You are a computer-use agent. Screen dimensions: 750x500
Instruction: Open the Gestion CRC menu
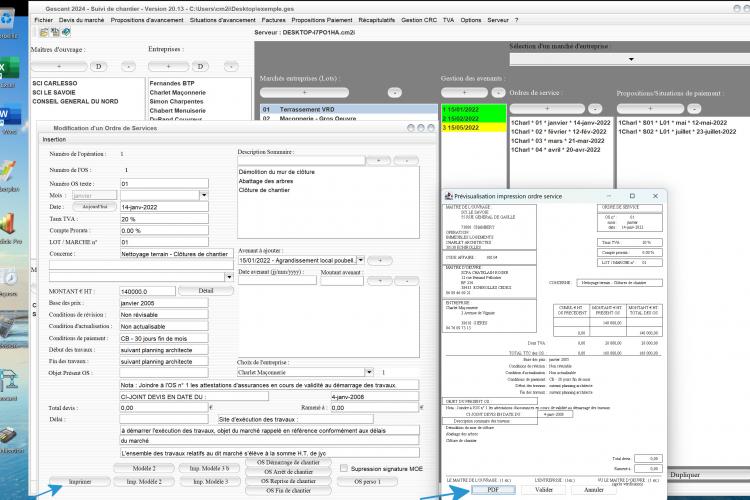coord(419,20)
